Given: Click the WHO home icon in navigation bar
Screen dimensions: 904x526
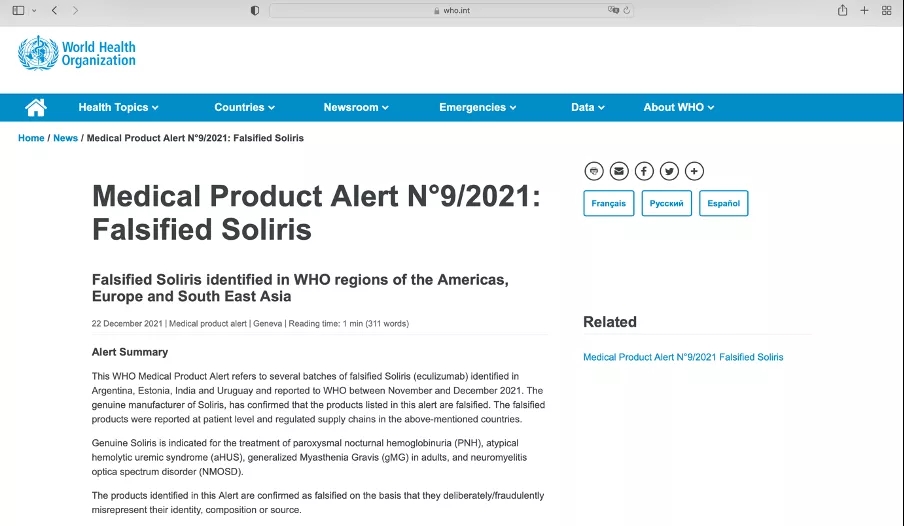Looking at the screenshot, I should point(36,107).
